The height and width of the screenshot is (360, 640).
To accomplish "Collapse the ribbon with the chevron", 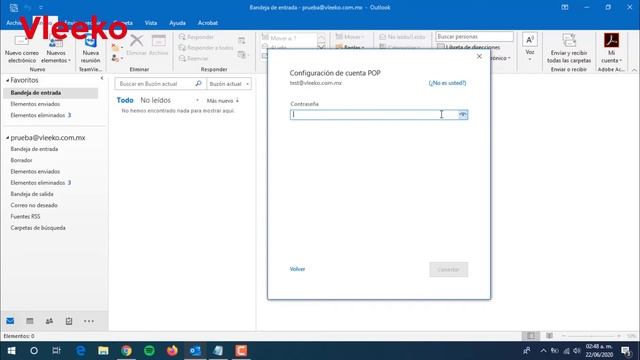I will [x=634, y=70].
